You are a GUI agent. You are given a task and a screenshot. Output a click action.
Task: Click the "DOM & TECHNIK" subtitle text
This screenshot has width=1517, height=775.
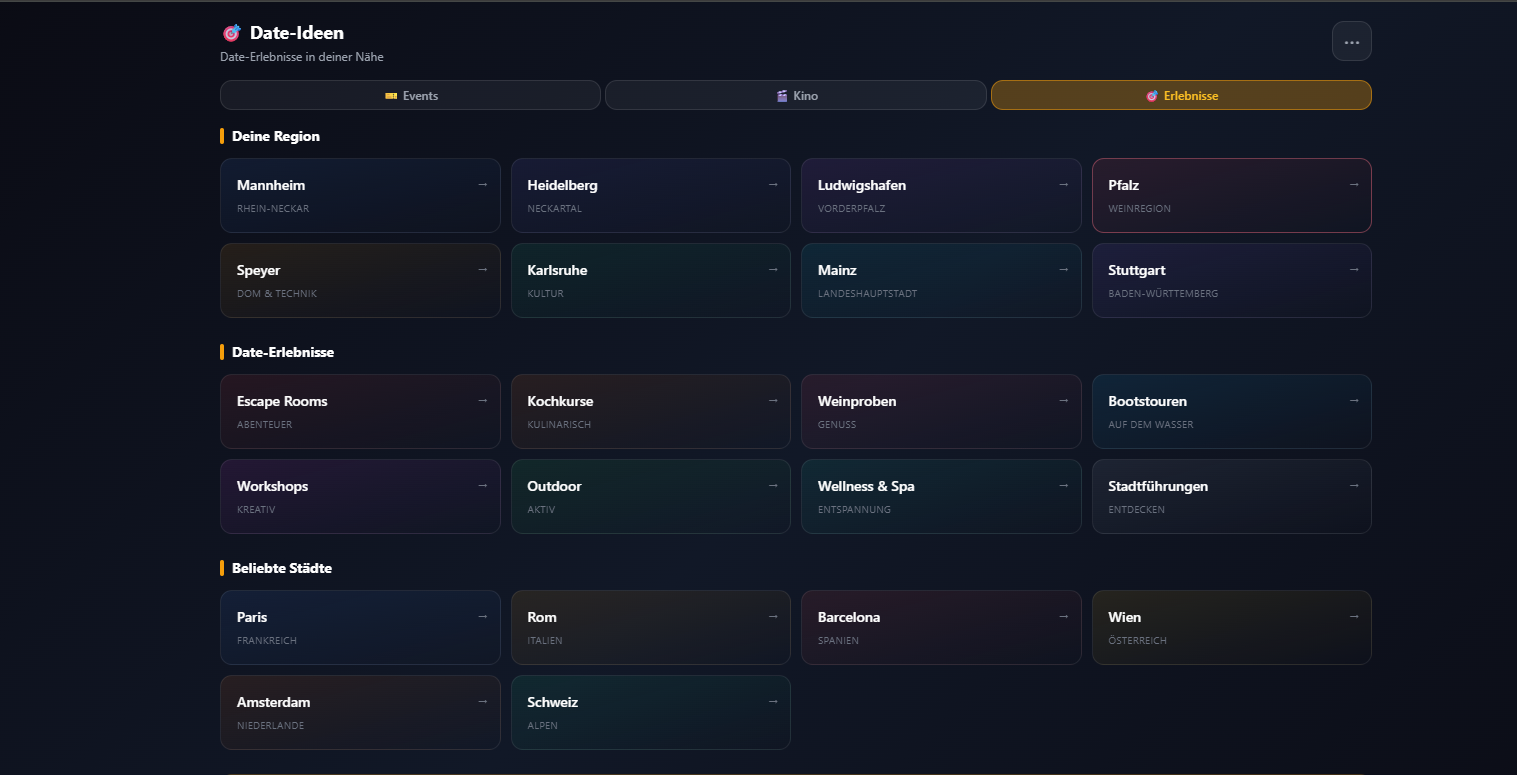[277, 294]
